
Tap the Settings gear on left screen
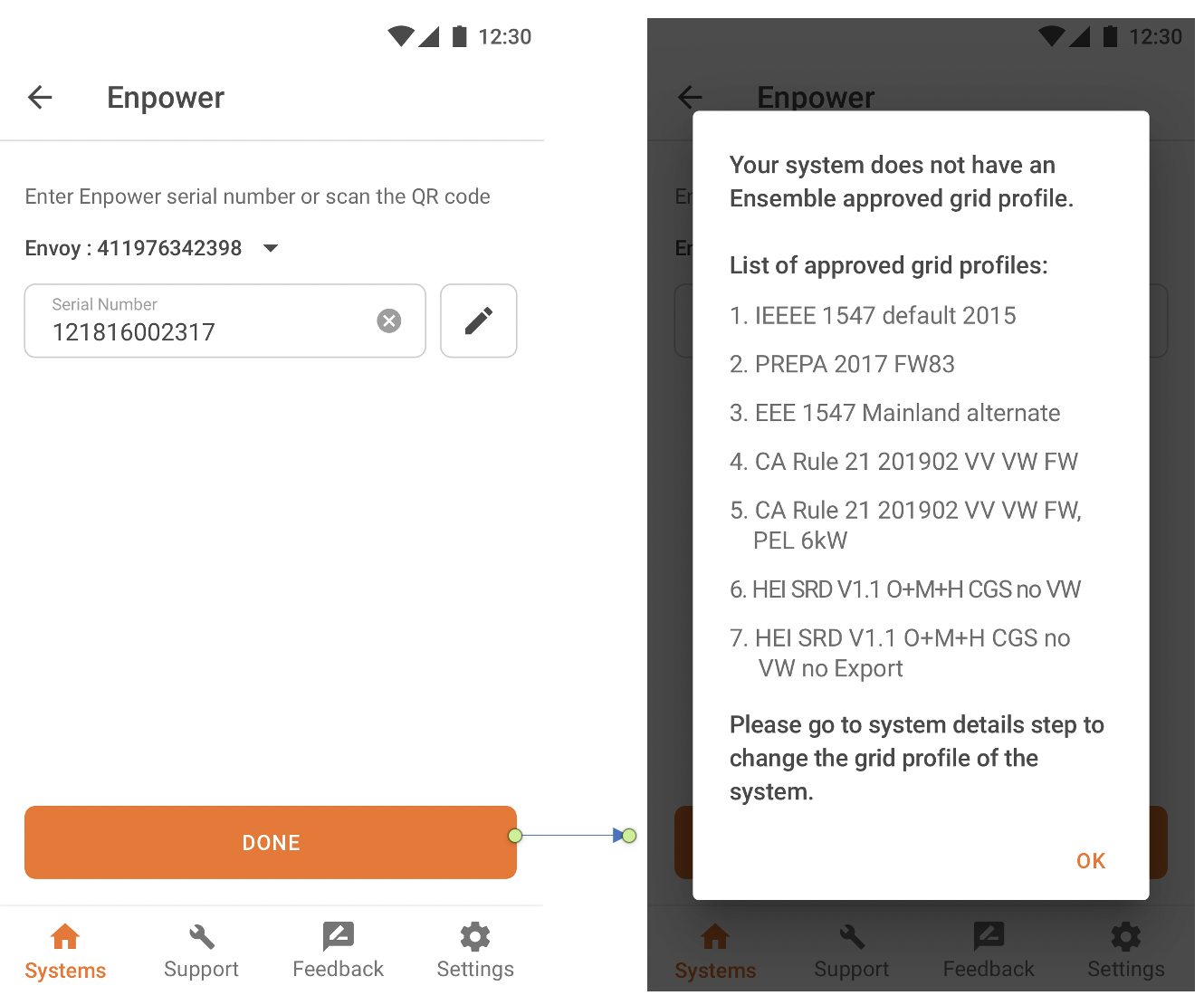click(x=475, y=937)
